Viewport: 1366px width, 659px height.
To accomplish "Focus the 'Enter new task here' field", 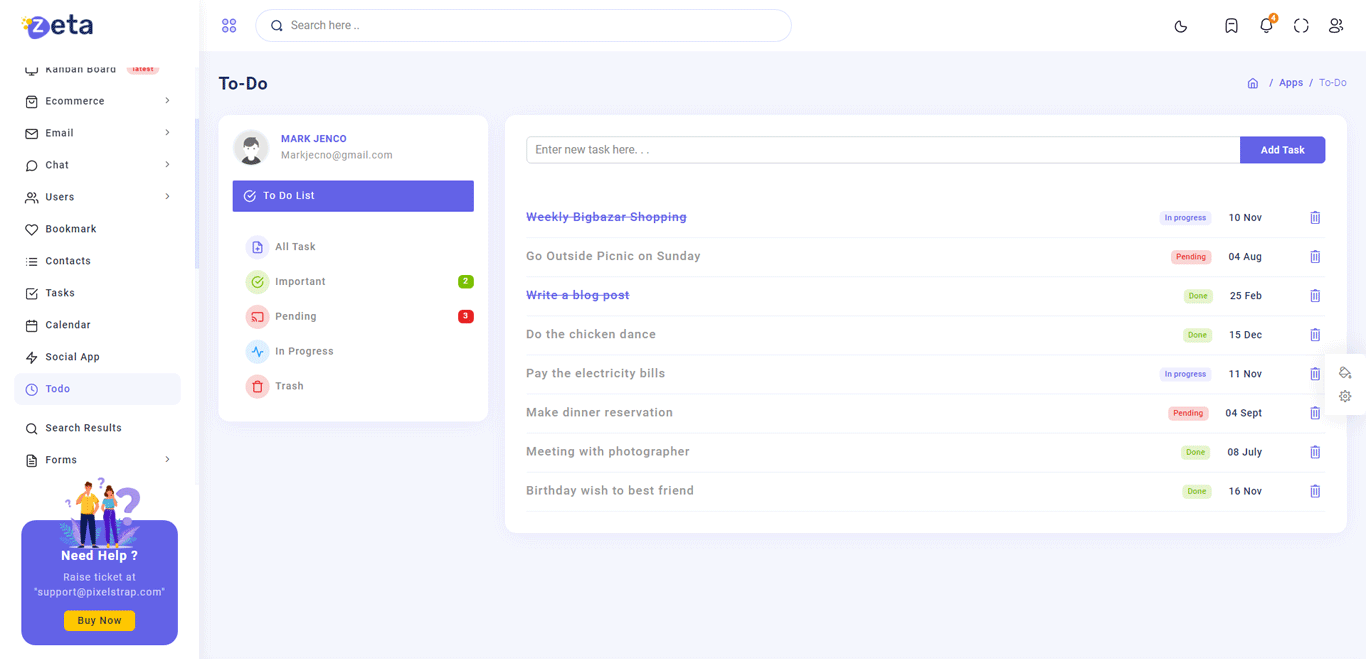I will [x=882, y=150].
